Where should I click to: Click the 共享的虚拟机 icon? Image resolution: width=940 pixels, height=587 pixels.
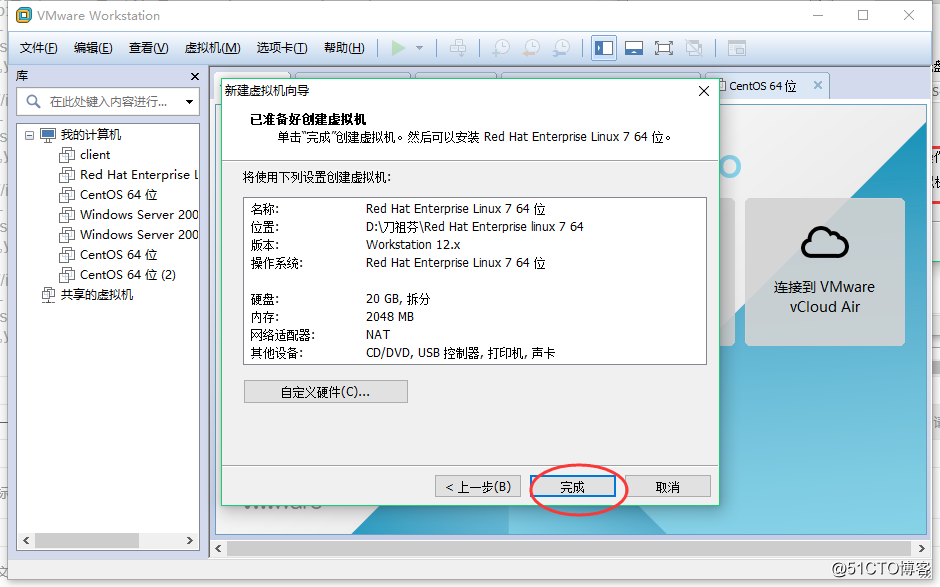(48, 294)
